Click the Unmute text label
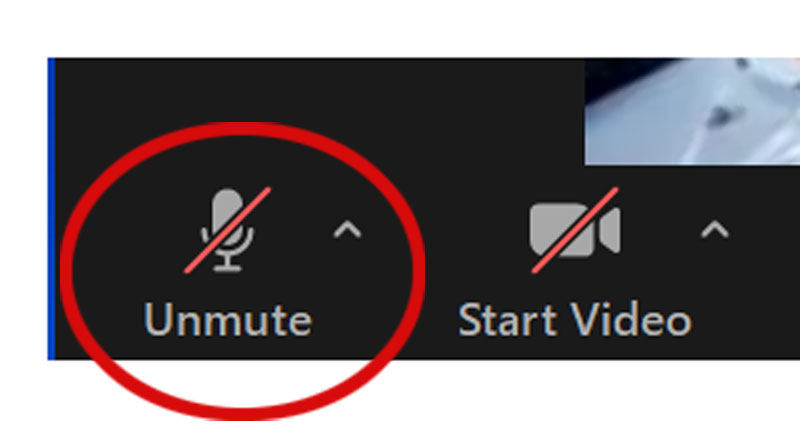The image size is (800, 448). (x=228, y=320)
